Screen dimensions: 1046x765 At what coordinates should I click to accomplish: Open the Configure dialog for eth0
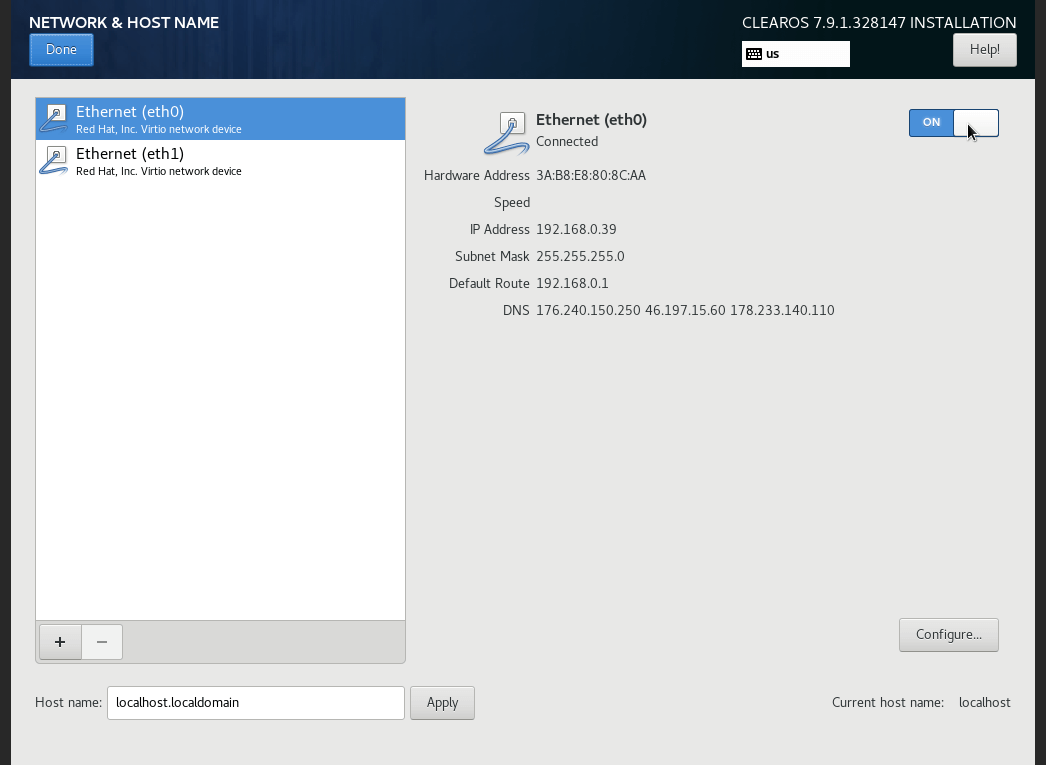pos(948,634)
